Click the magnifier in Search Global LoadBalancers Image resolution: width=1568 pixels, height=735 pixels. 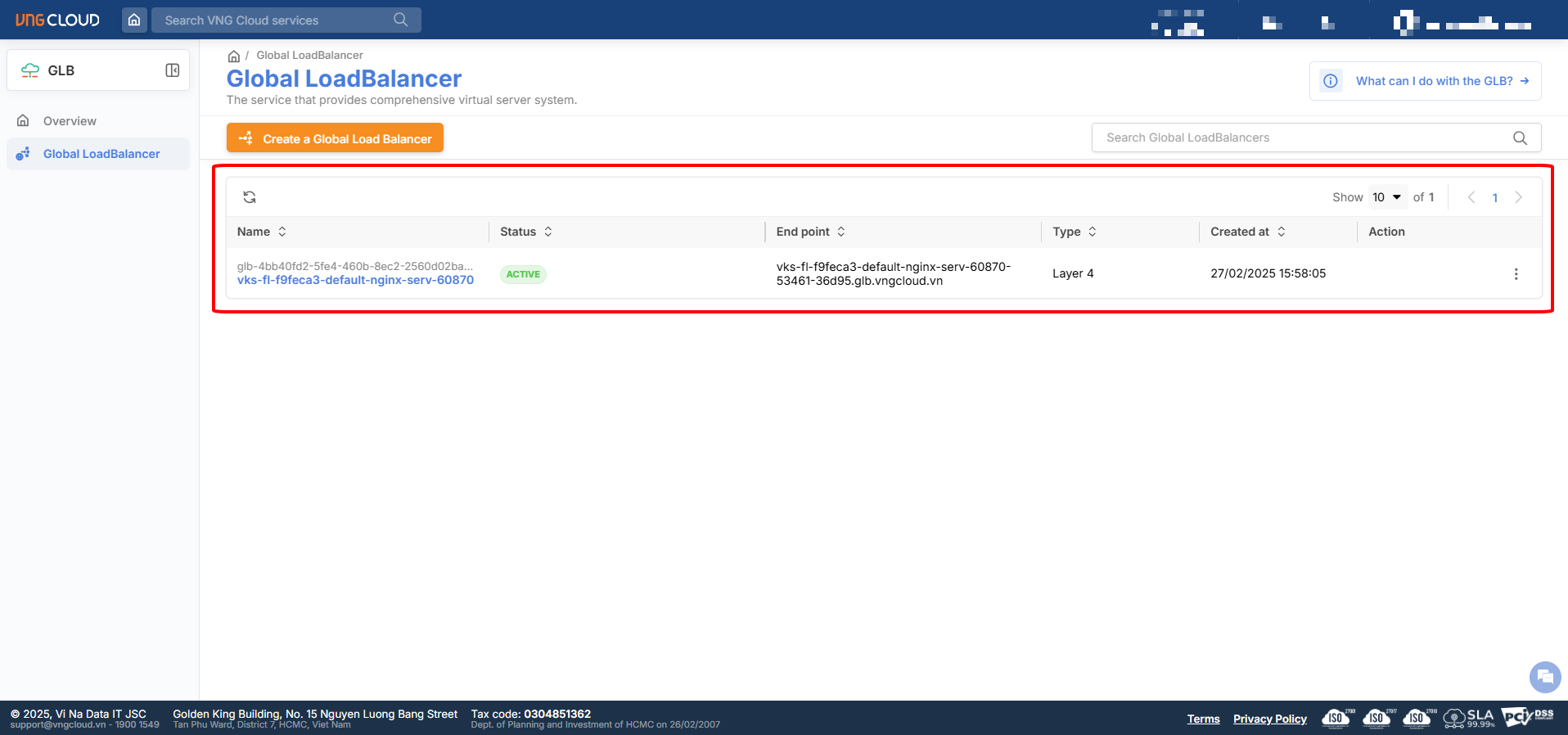1520,138
